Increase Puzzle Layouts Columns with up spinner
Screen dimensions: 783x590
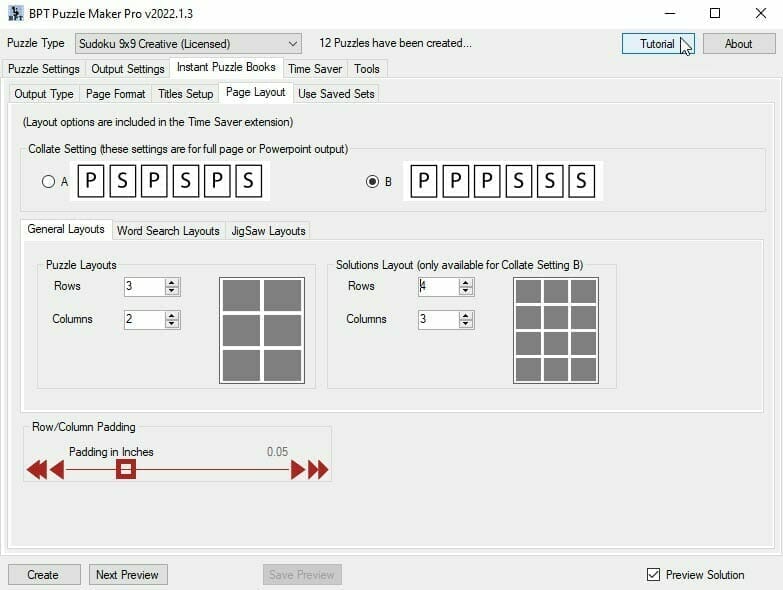pos(172,315)
